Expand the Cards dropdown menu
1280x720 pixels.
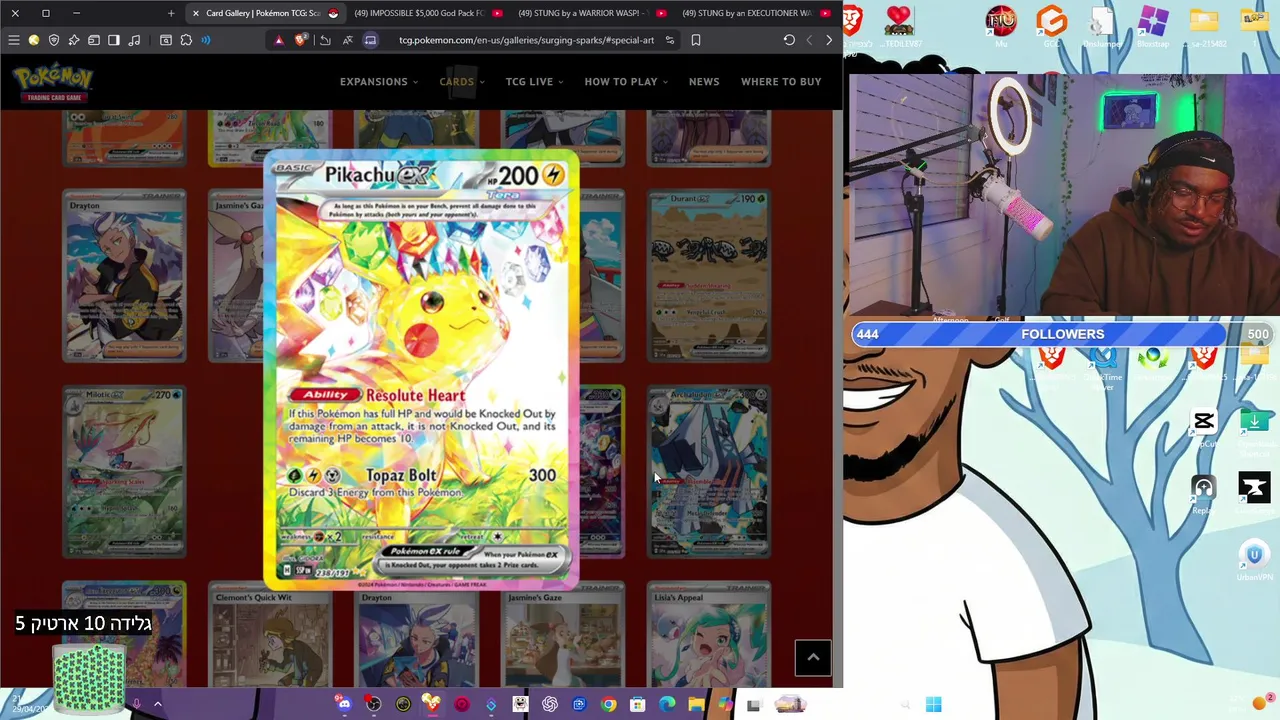coord(462,82)
